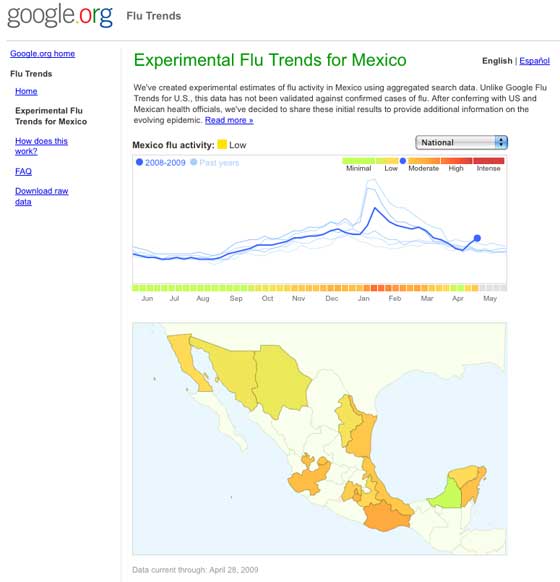560x582 pixels.
Task: Click the green Minimal color swatch
Action: pos(358,161)
